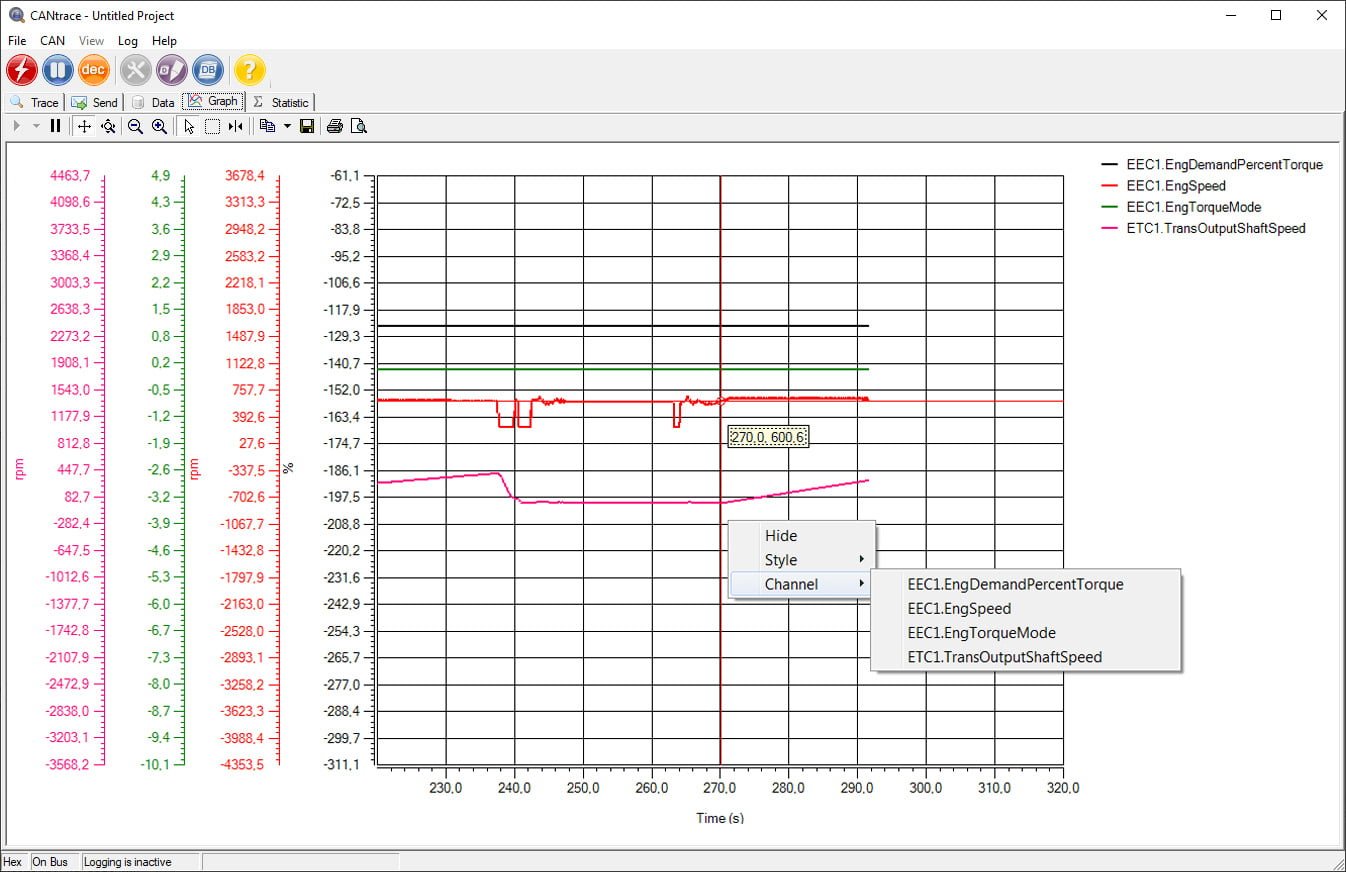Switch to the Data tab
The height and width of the screenshot is (872, 1346).
tap(153, 102)
